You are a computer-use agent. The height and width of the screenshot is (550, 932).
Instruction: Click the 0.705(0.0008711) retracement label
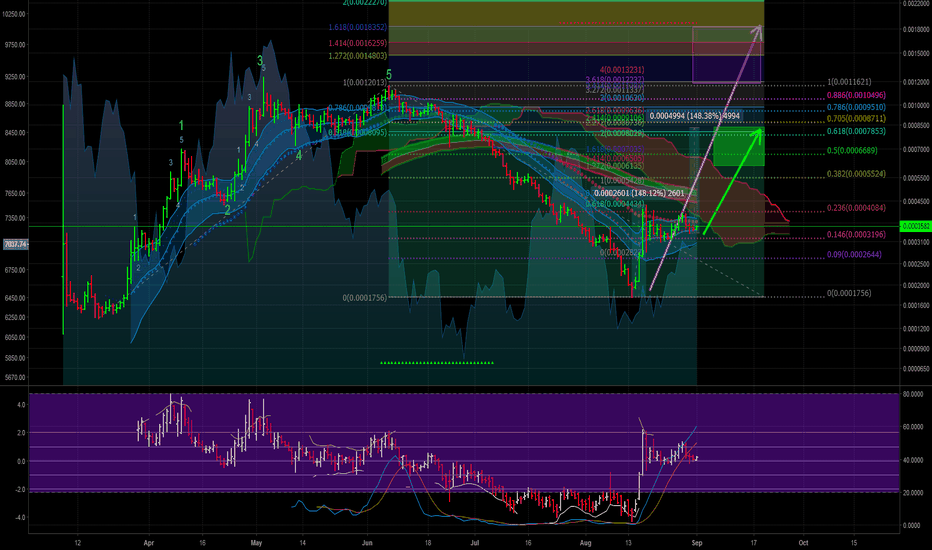856,120
